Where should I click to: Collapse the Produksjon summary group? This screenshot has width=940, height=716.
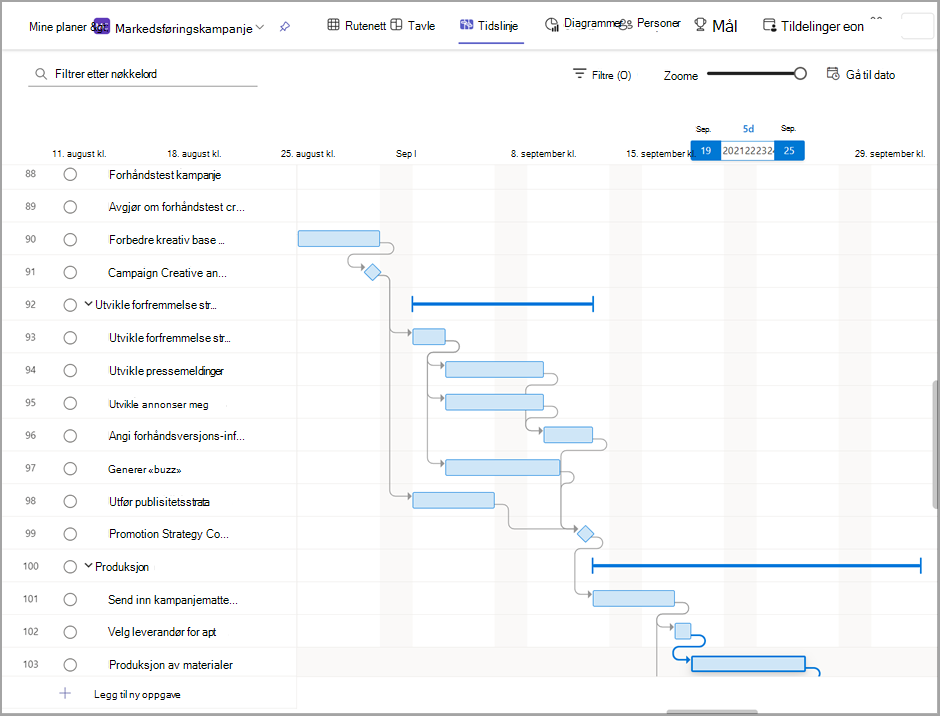point(89,565)
